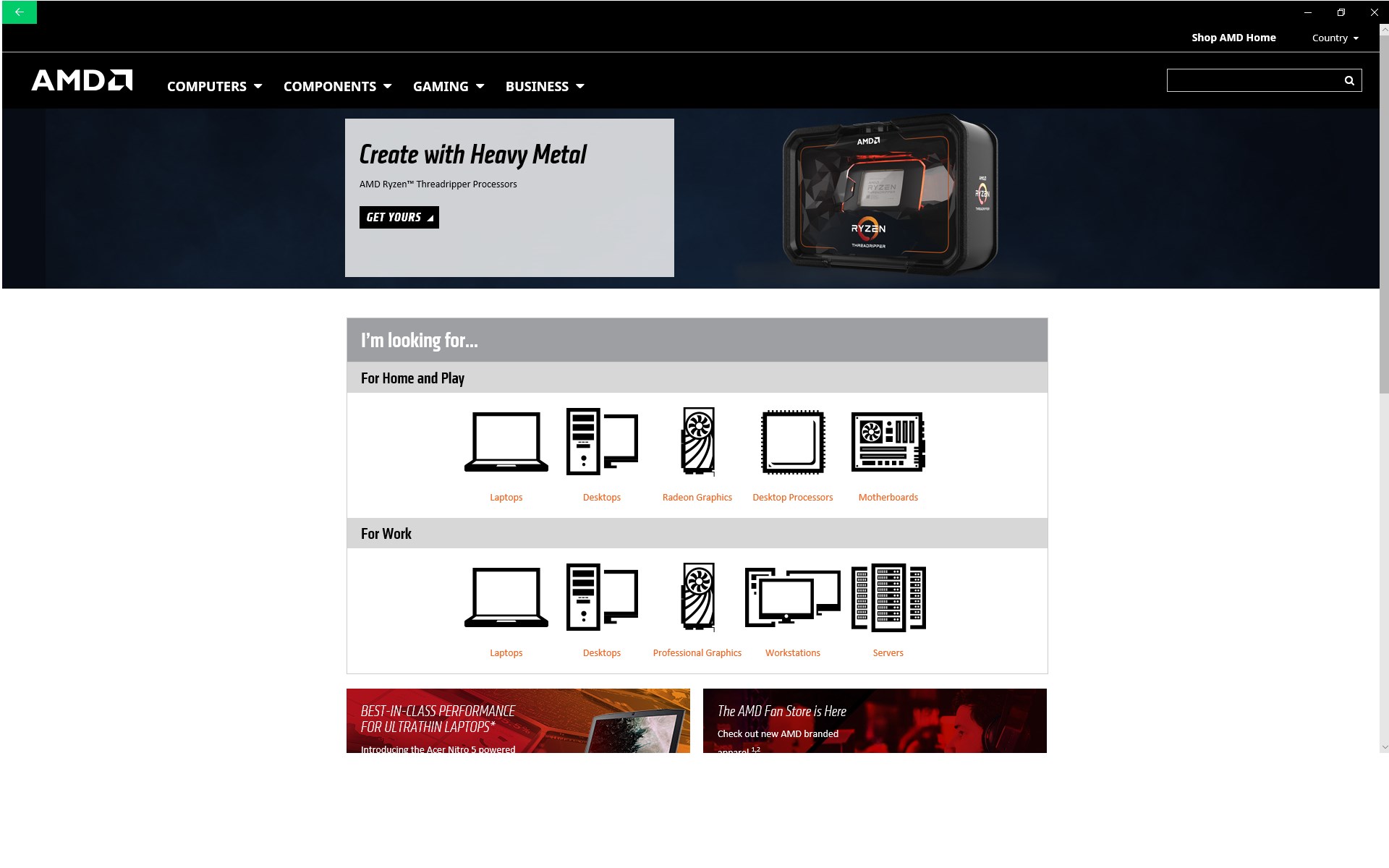Click the Home and Play laptop icon
This screenshot has height=868, width=1389.
506,442
